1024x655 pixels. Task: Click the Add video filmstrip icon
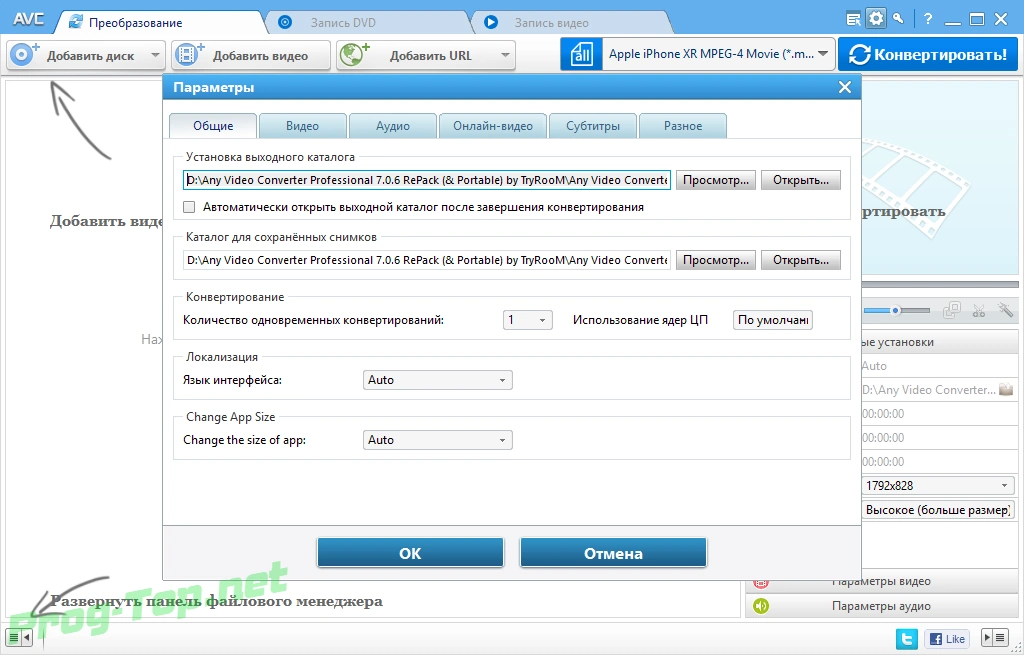(189, 55)
